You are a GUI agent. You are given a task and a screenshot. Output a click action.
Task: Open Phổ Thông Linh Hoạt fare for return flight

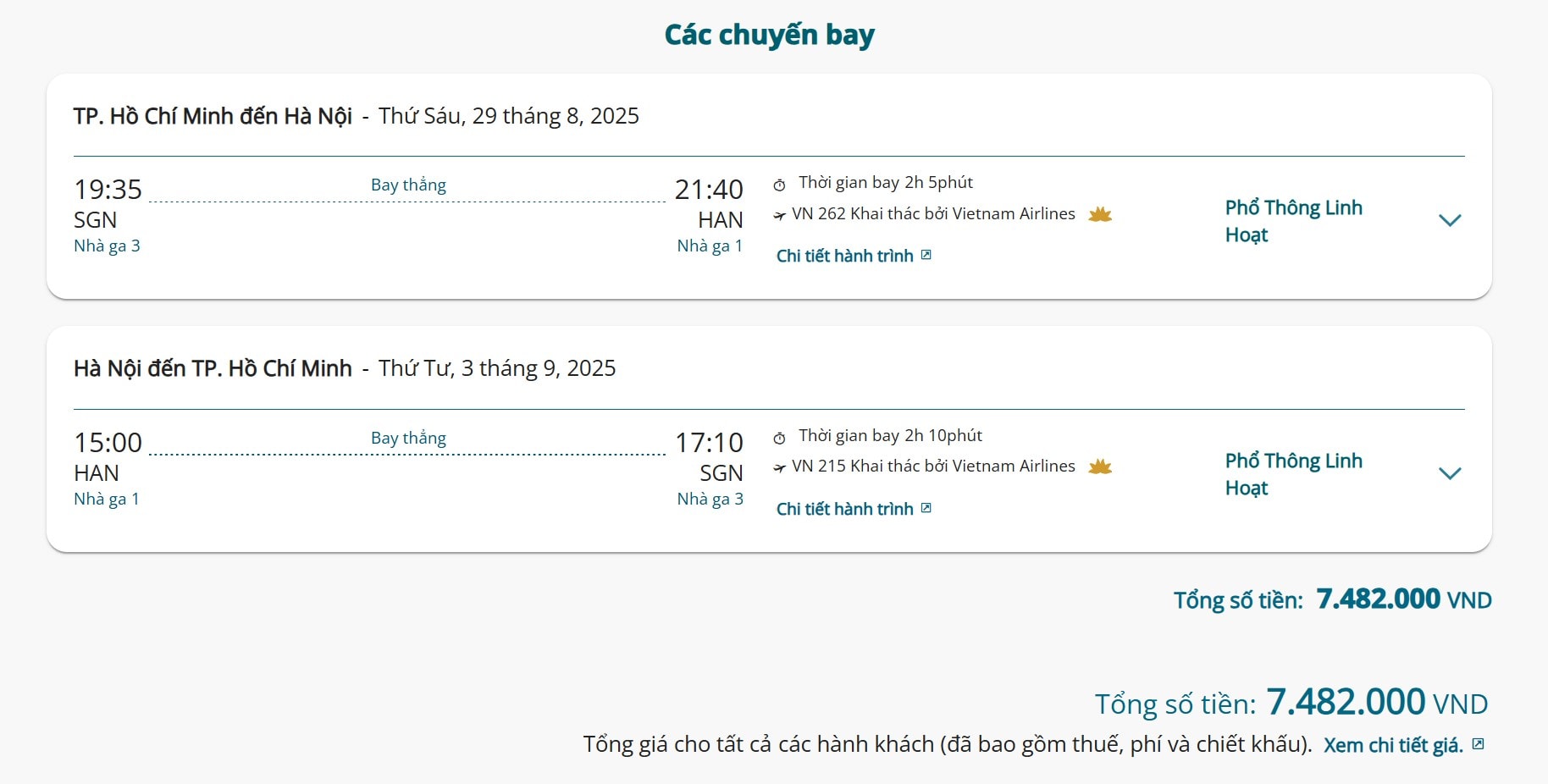coord(1292,474)
